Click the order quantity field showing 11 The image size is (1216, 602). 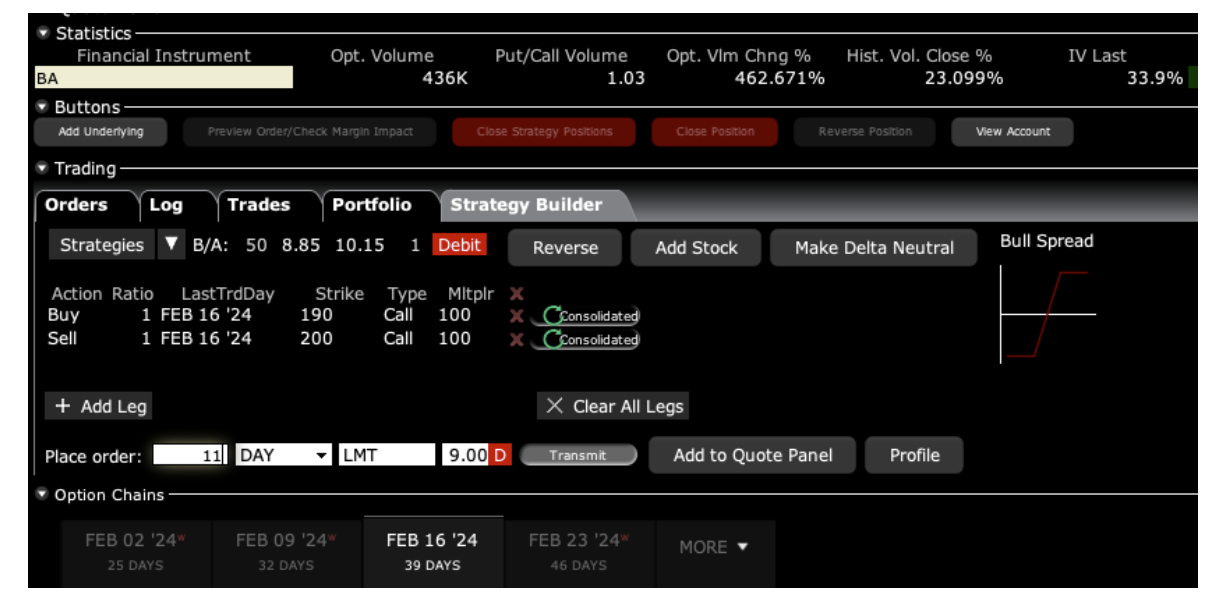(190, 455)
